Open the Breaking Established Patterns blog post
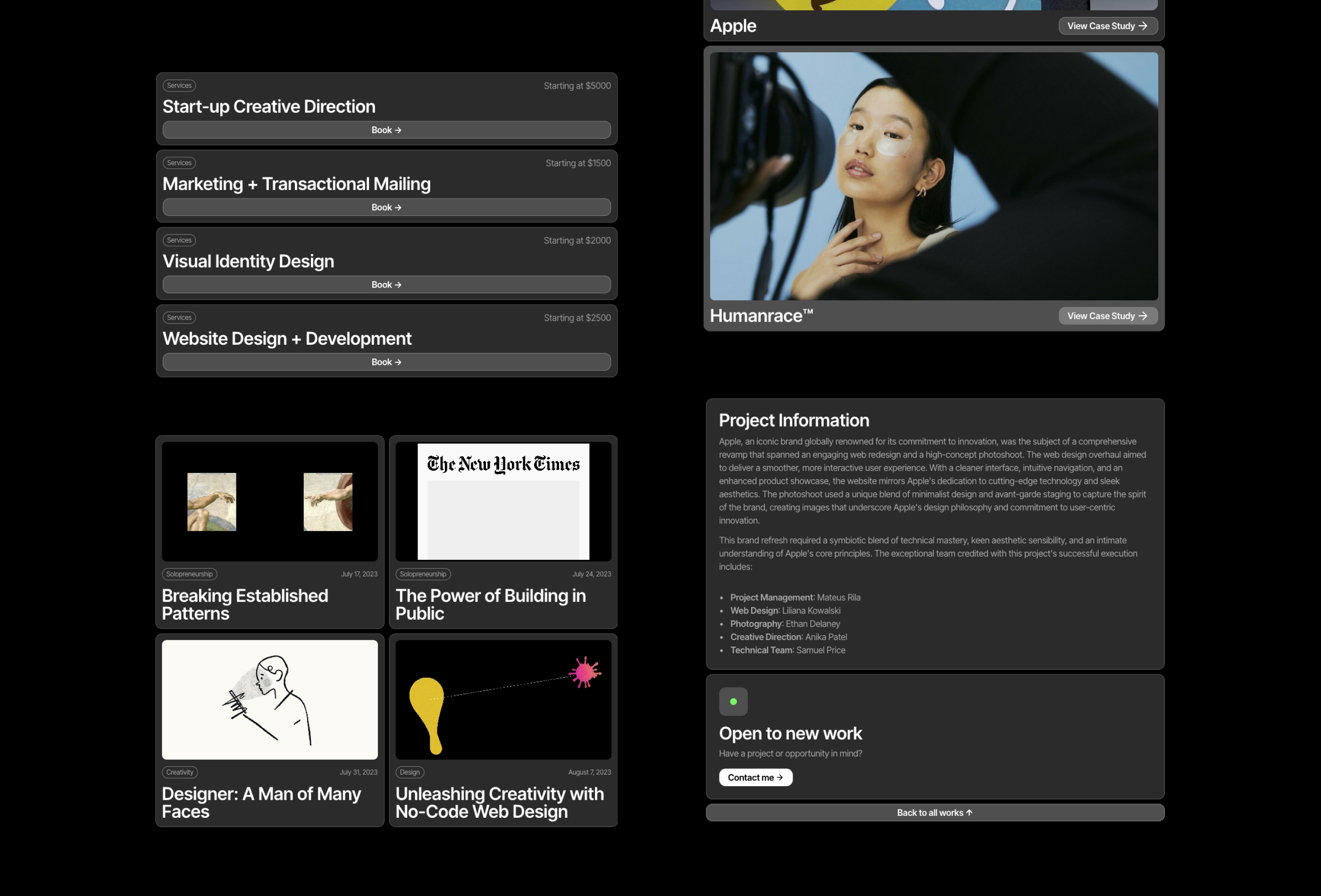1321x896 pixels. pos(245,605)
